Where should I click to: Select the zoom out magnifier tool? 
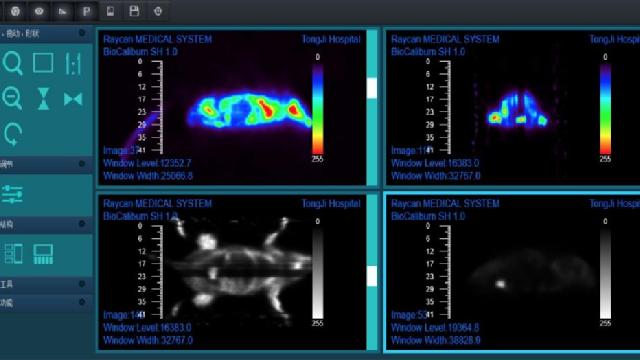pyautogui.click(x=12, y=98)
